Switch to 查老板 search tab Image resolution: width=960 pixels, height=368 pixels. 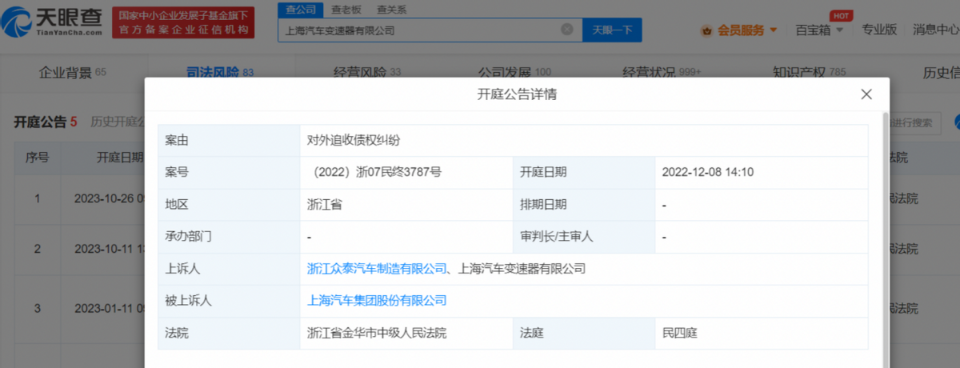coord(346,9)
